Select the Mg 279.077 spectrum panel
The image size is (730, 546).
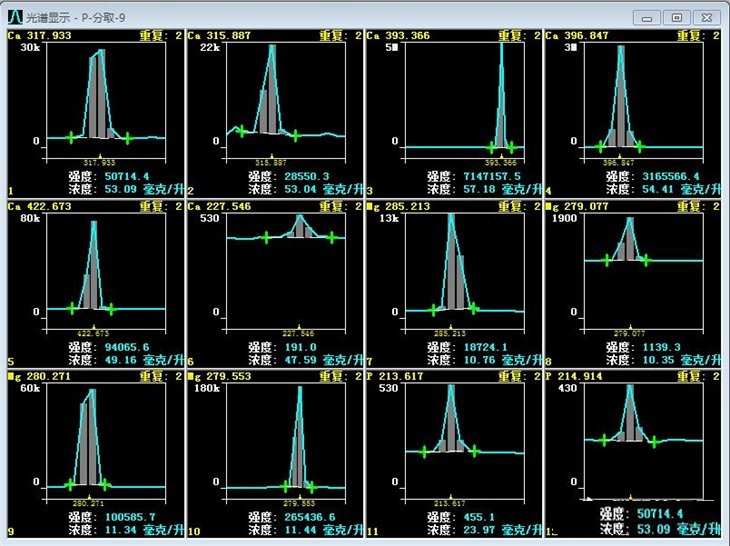tap(633, 284)
